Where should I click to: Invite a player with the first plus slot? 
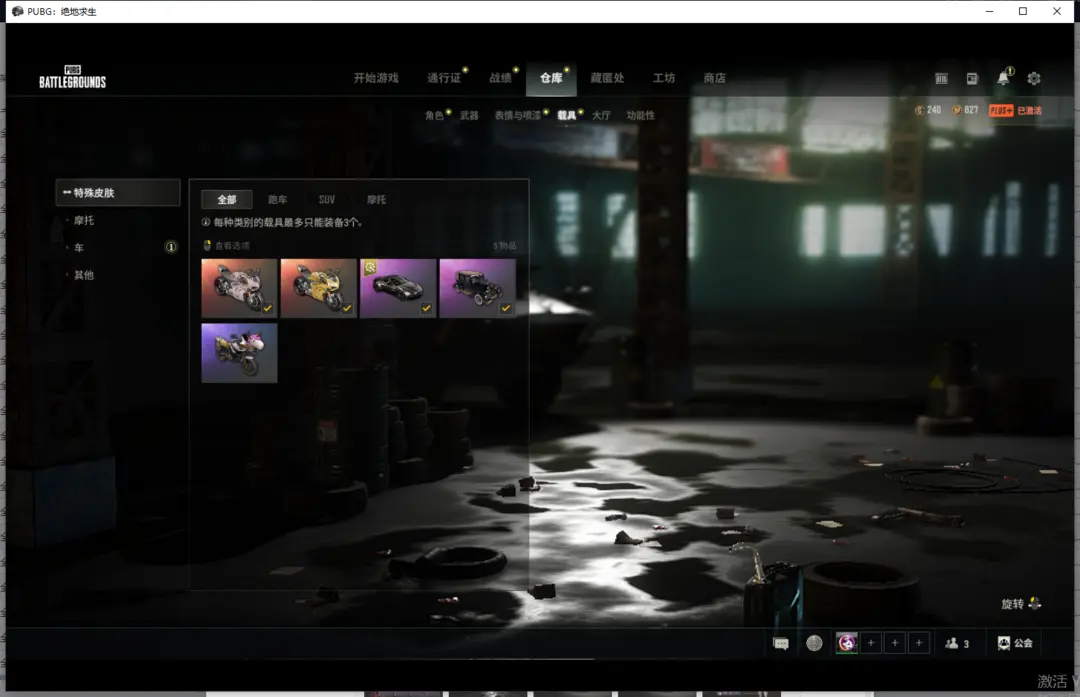[x=871, y=643]
